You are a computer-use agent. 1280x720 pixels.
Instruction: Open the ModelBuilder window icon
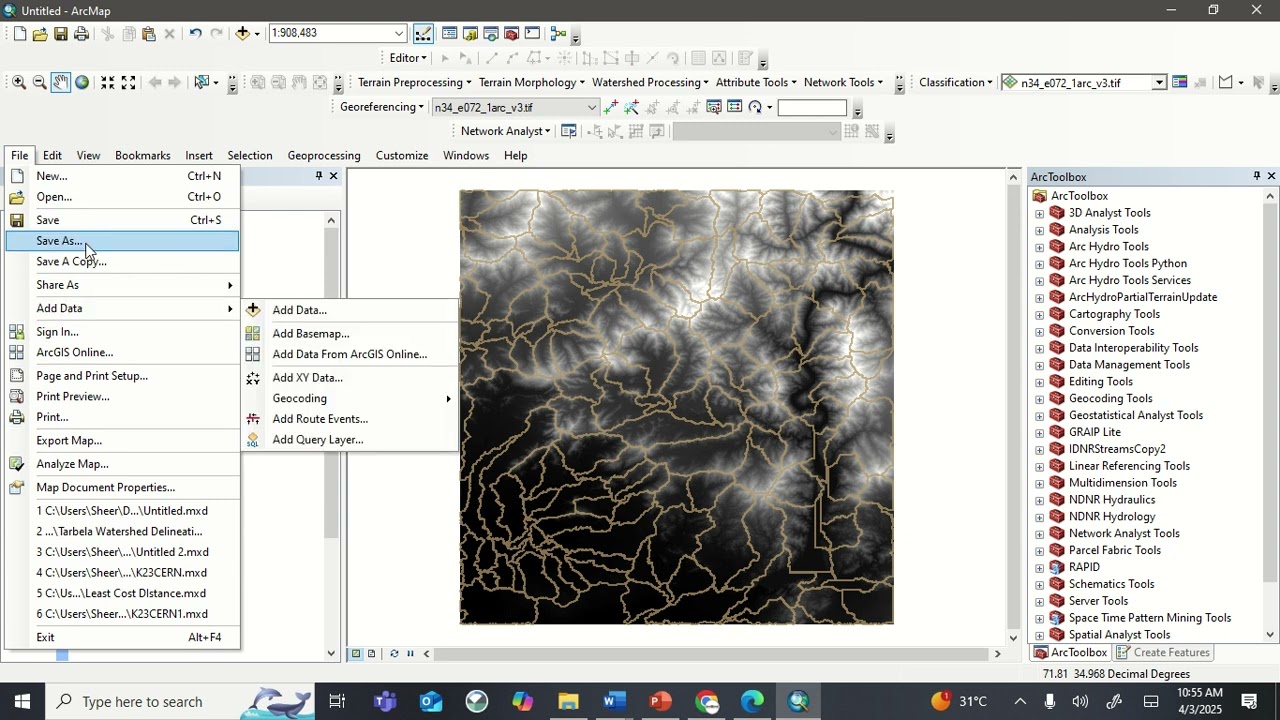click(x=558, y=33)
